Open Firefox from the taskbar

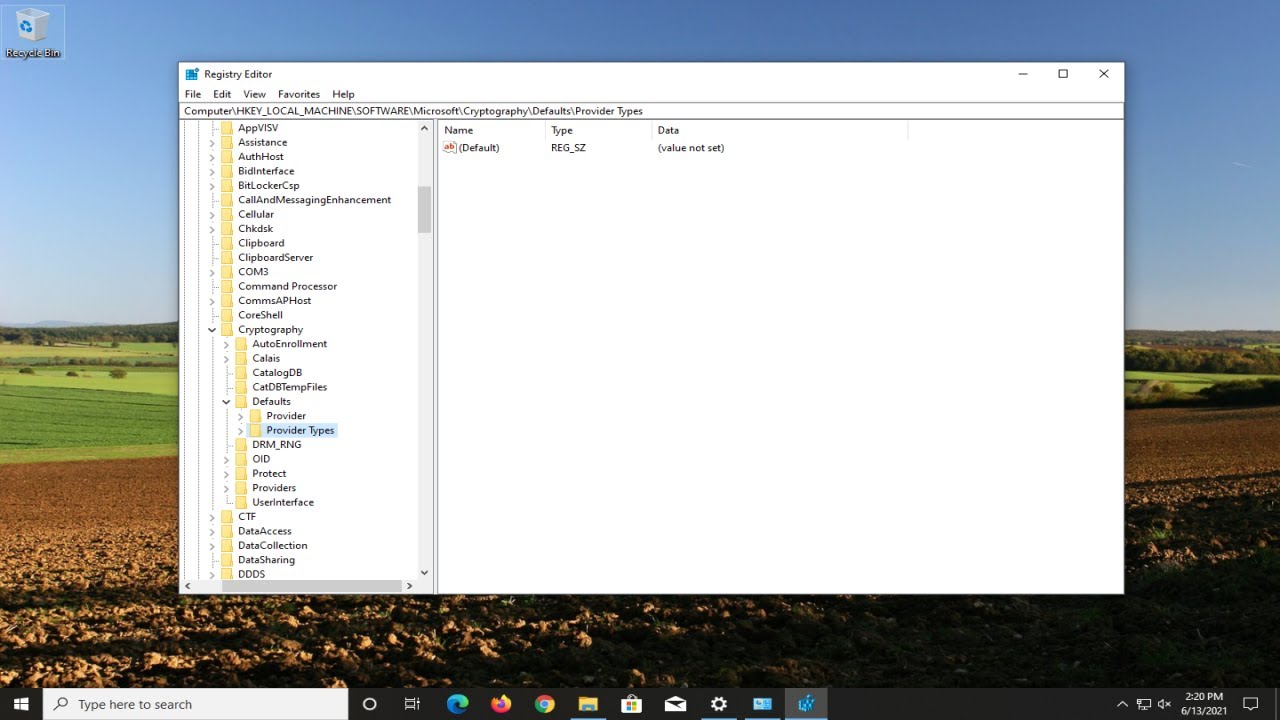[501, 704]
